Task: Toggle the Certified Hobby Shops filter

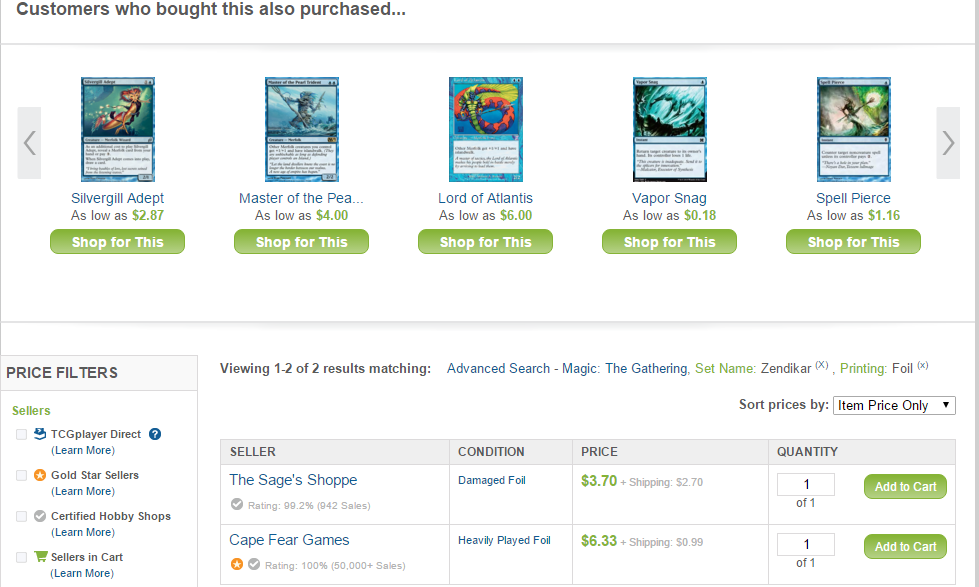Action: pos(21,516)
